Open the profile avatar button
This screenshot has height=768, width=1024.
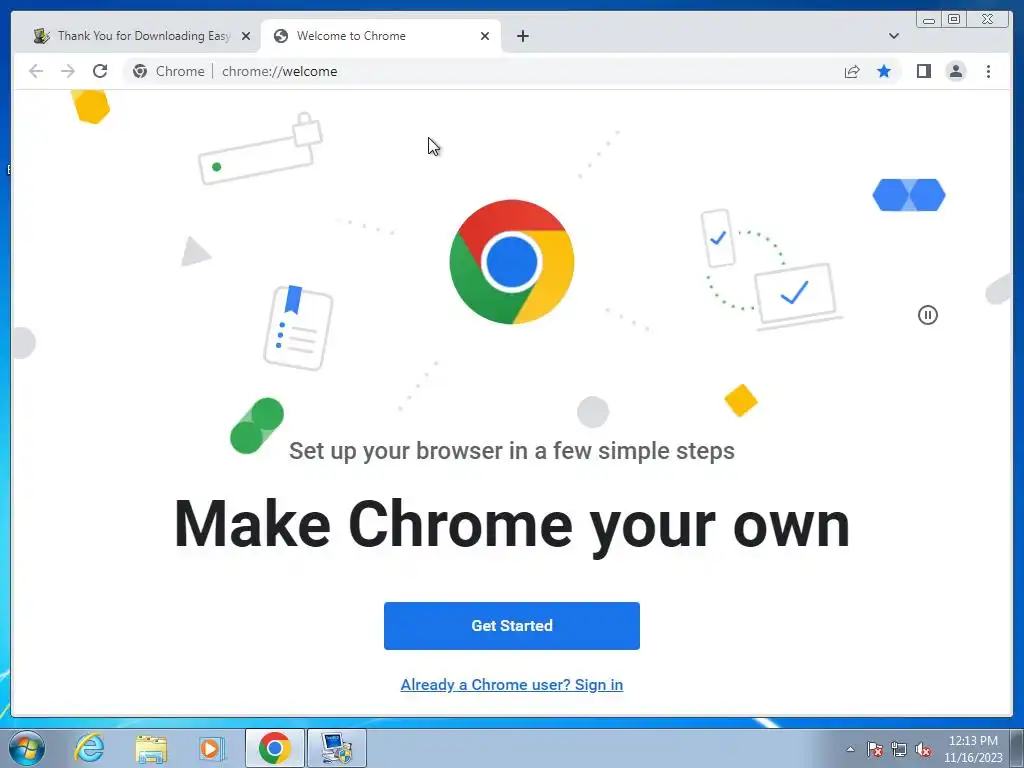pos(955,71)
